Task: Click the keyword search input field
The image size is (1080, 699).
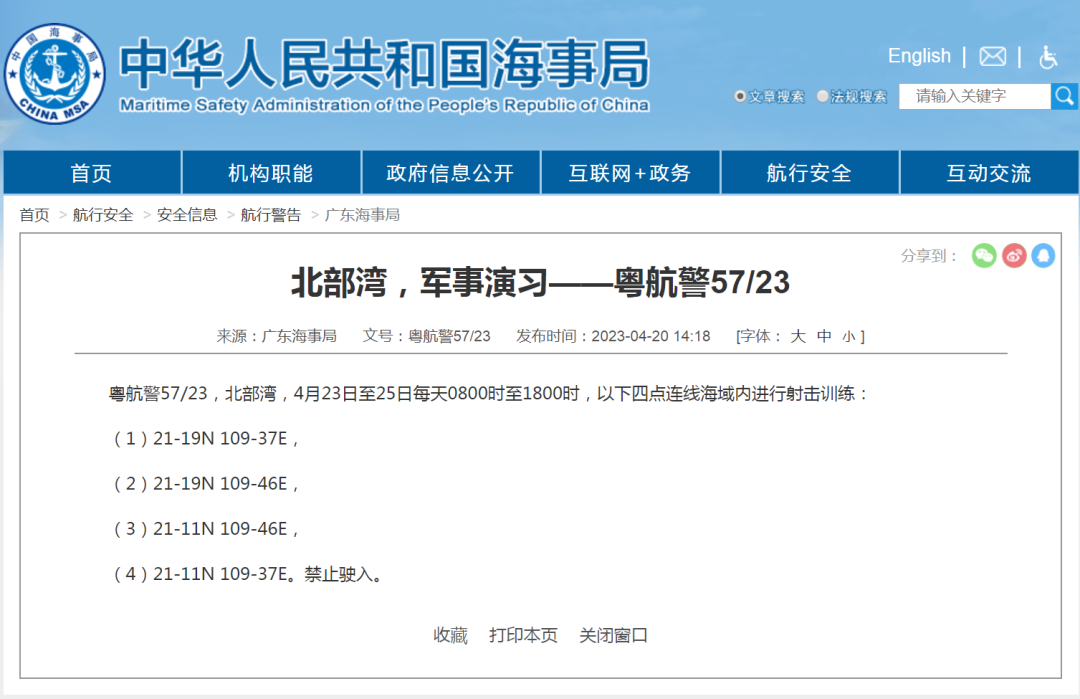Action: (974, 96)
